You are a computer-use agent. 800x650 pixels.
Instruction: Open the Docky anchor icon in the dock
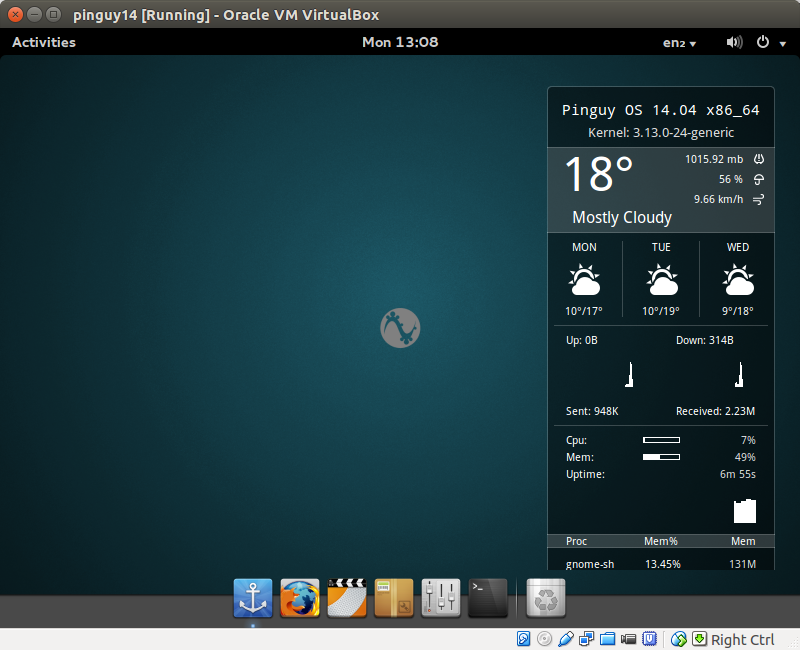point(253,598)
